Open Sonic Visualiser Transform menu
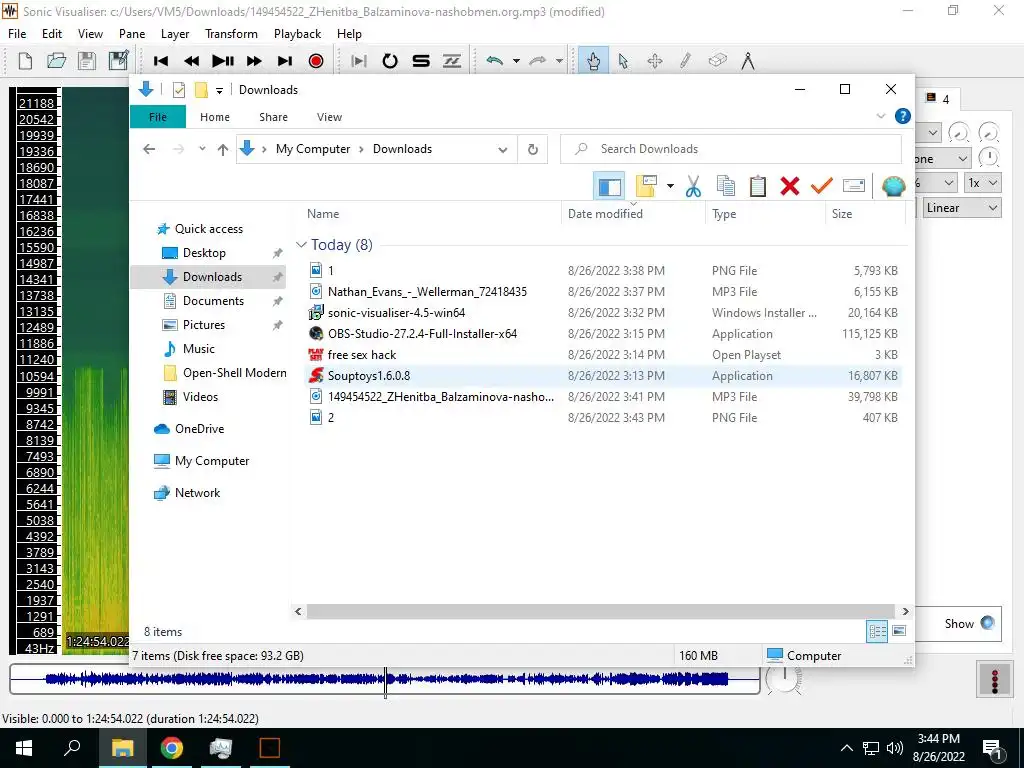1024x768 pixels. (231, 34)
